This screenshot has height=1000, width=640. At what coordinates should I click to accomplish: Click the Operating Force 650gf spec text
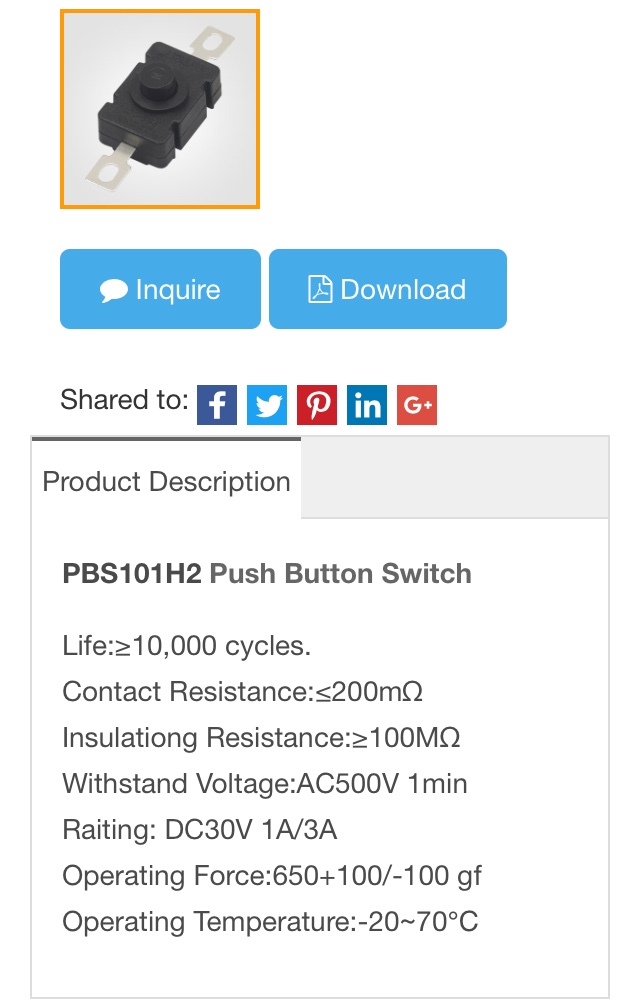pyautogui.click(x=272, y=875)
